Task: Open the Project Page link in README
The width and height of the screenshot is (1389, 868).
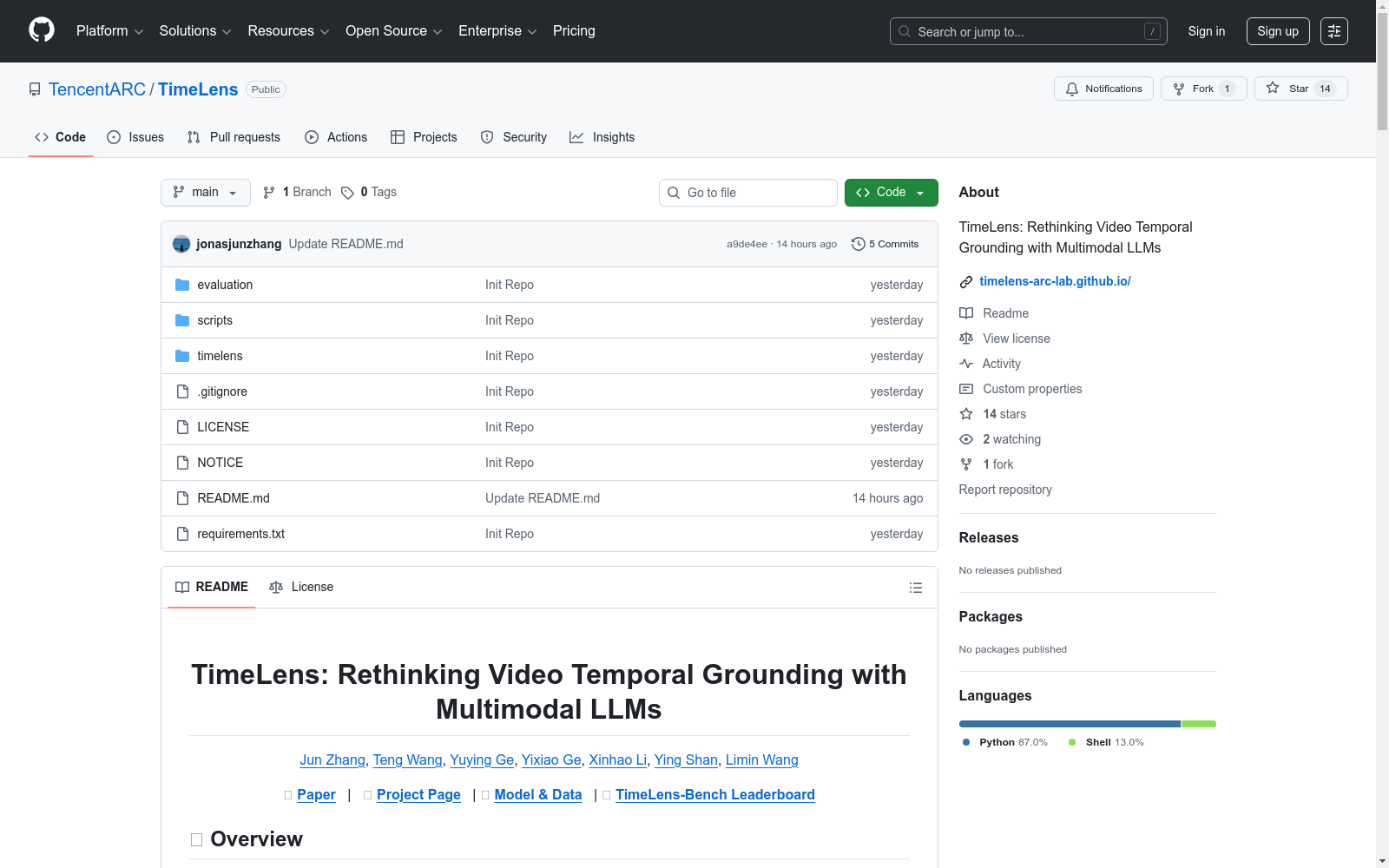Action: pyautogui.click(x=418, y=795)
